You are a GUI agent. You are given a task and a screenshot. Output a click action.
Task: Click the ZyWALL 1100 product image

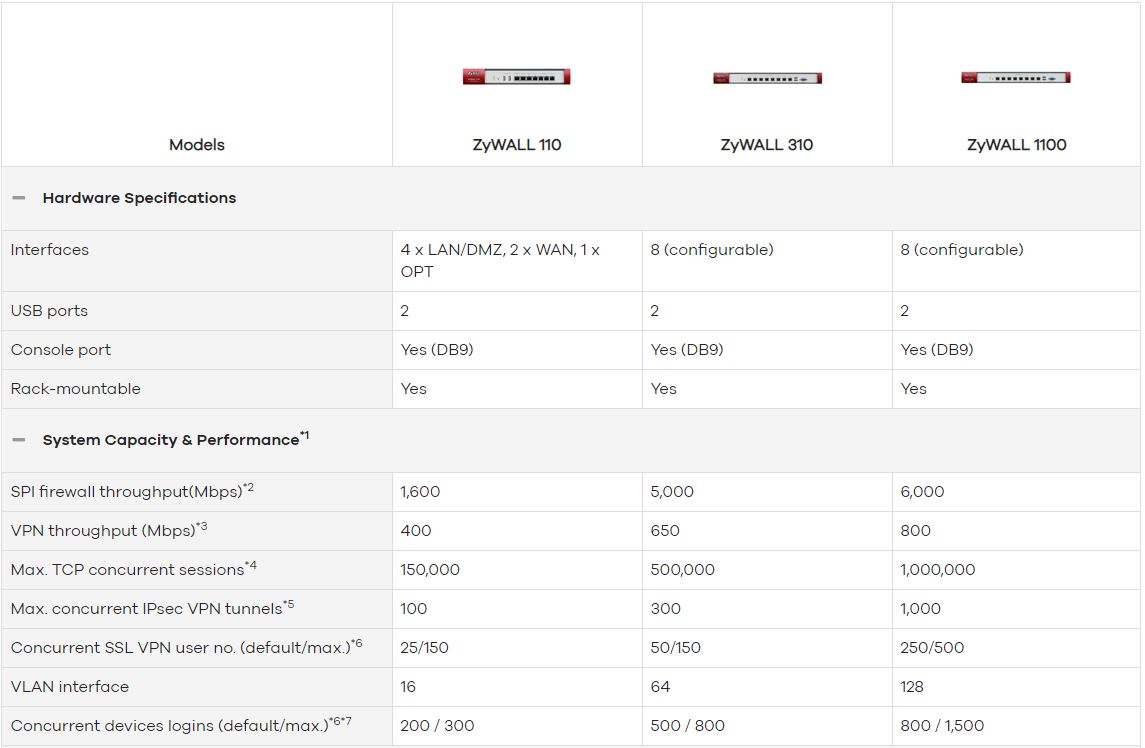click(x=1016, y=77)
